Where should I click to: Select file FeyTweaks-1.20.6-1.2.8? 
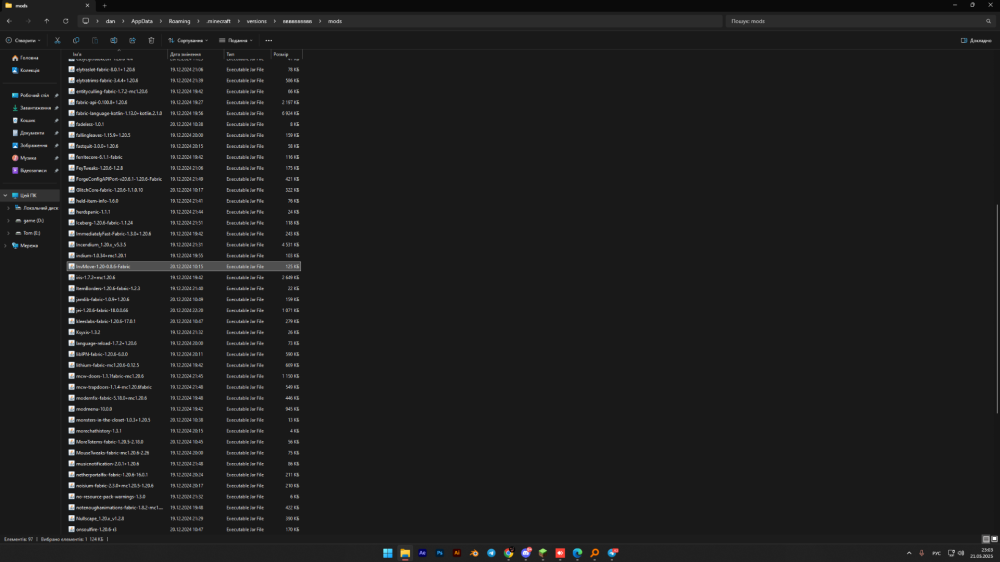click(184, 168)
